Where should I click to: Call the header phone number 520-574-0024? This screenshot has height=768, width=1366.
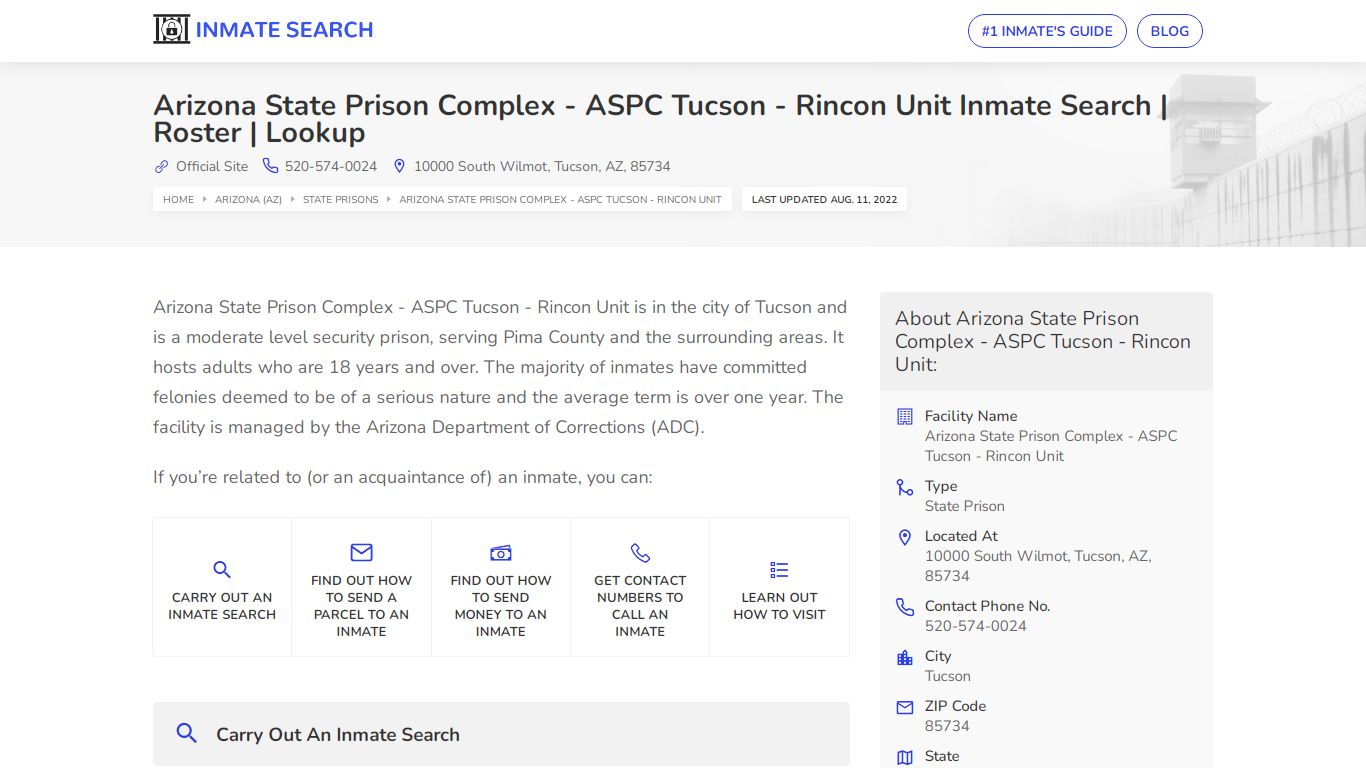click(x=331, y=167)
